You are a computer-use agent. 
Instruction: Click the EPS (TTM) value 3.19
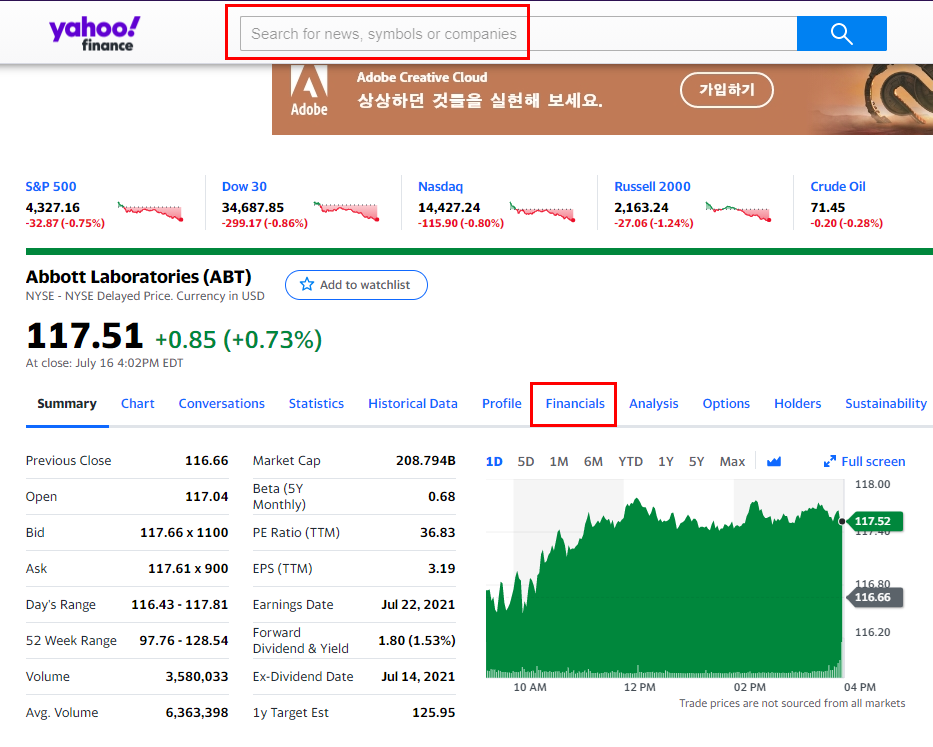pyautogui.click(x=442, y=568)
